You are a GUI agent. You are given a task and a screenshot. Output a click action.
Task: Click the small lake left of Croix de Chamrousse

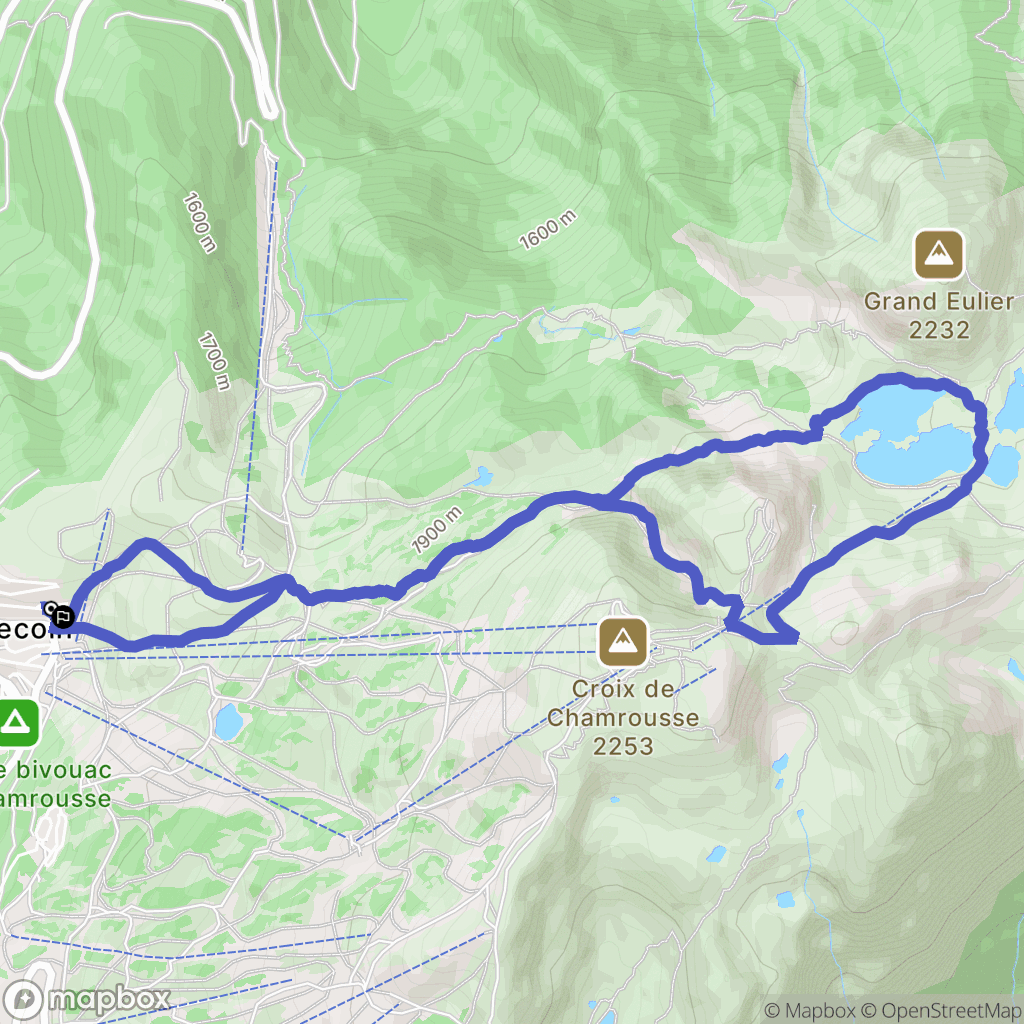click(229, 722)
